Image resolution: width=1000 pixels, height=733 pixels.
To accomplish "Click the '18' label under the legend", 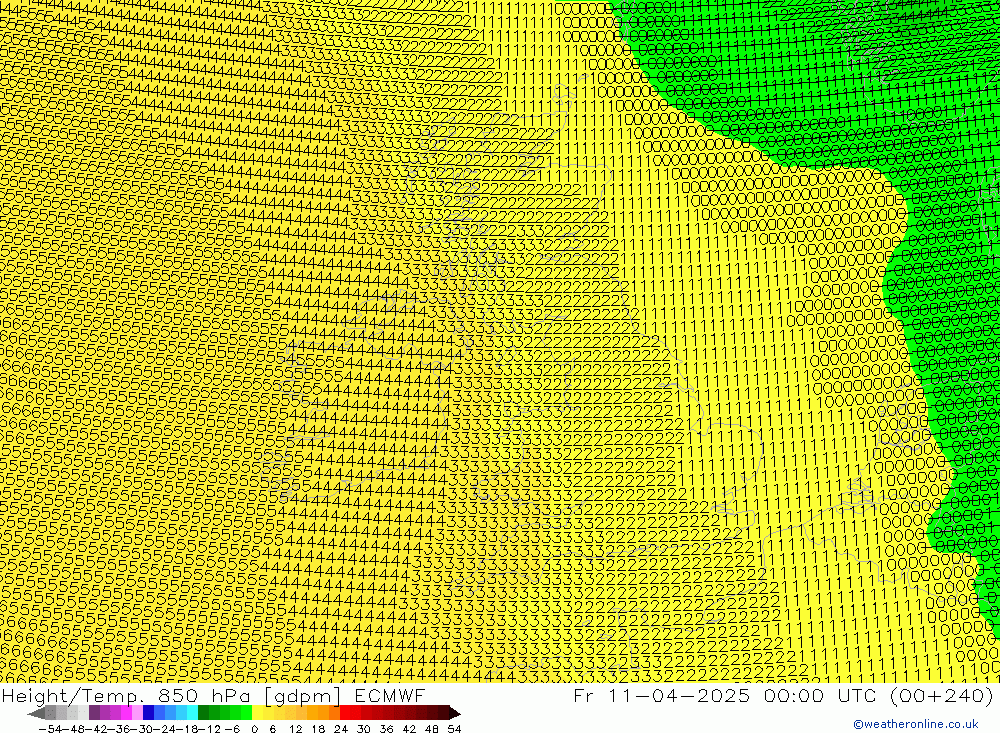I will [318, 729].
